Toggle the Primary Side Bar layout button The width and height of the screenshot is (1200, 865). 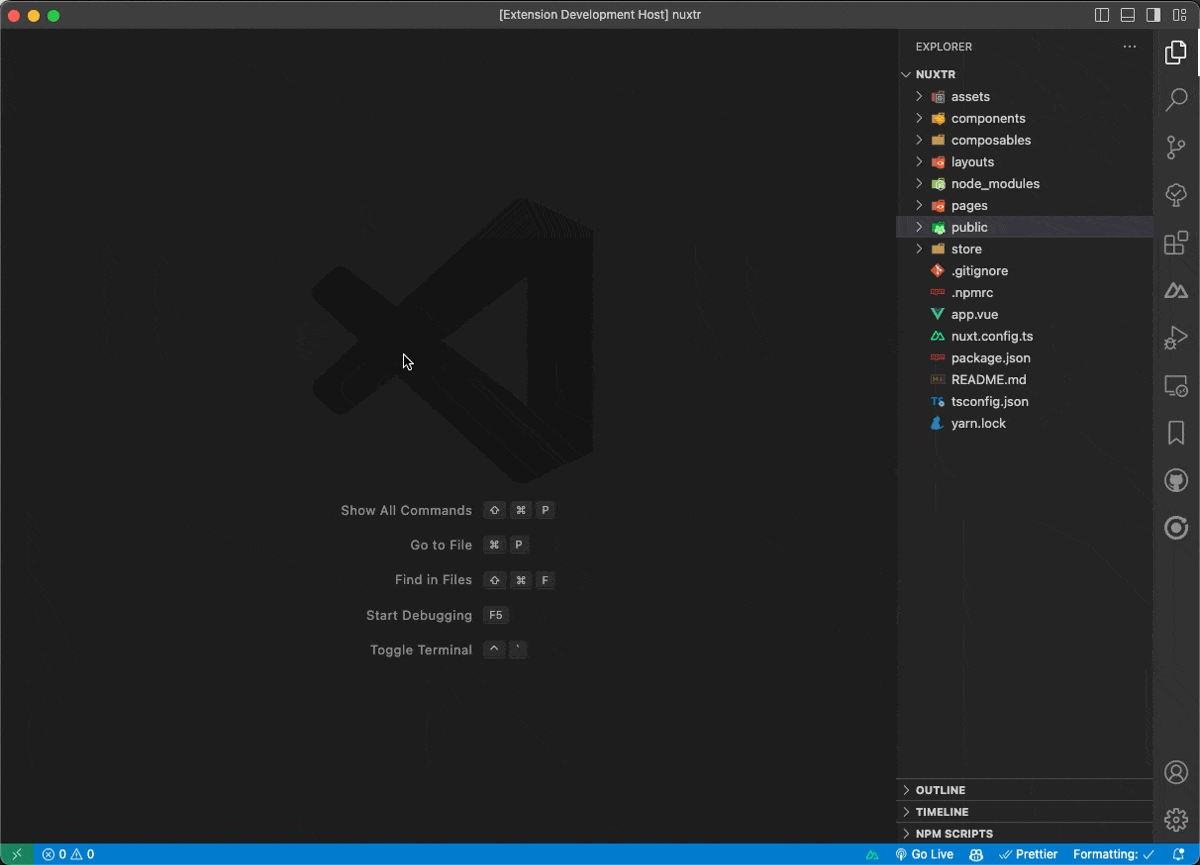[1102, 15]
